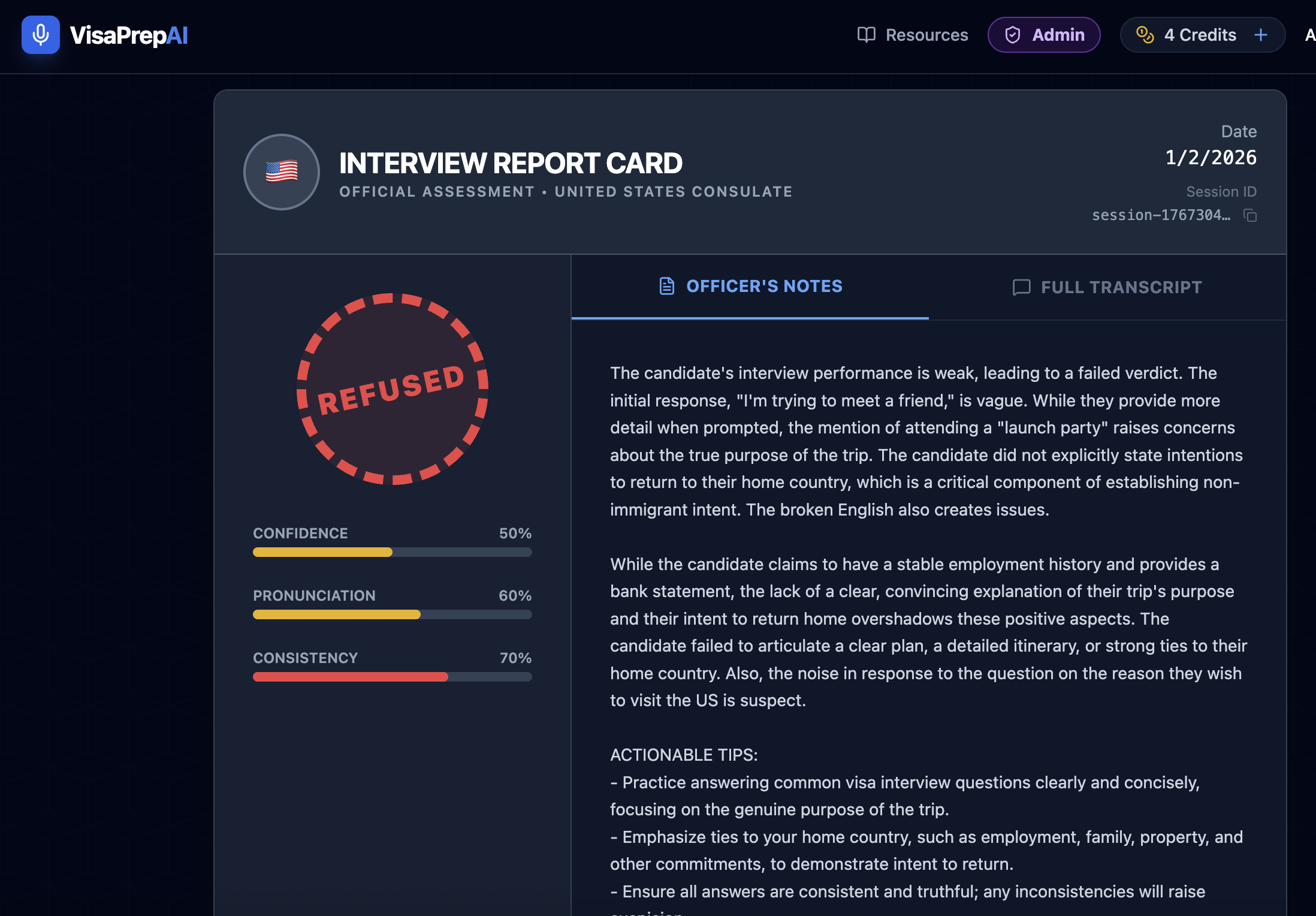Copy the session ID with copy icon
The width and height of the screenshot is (1316, 916).
coord(1250,215)
